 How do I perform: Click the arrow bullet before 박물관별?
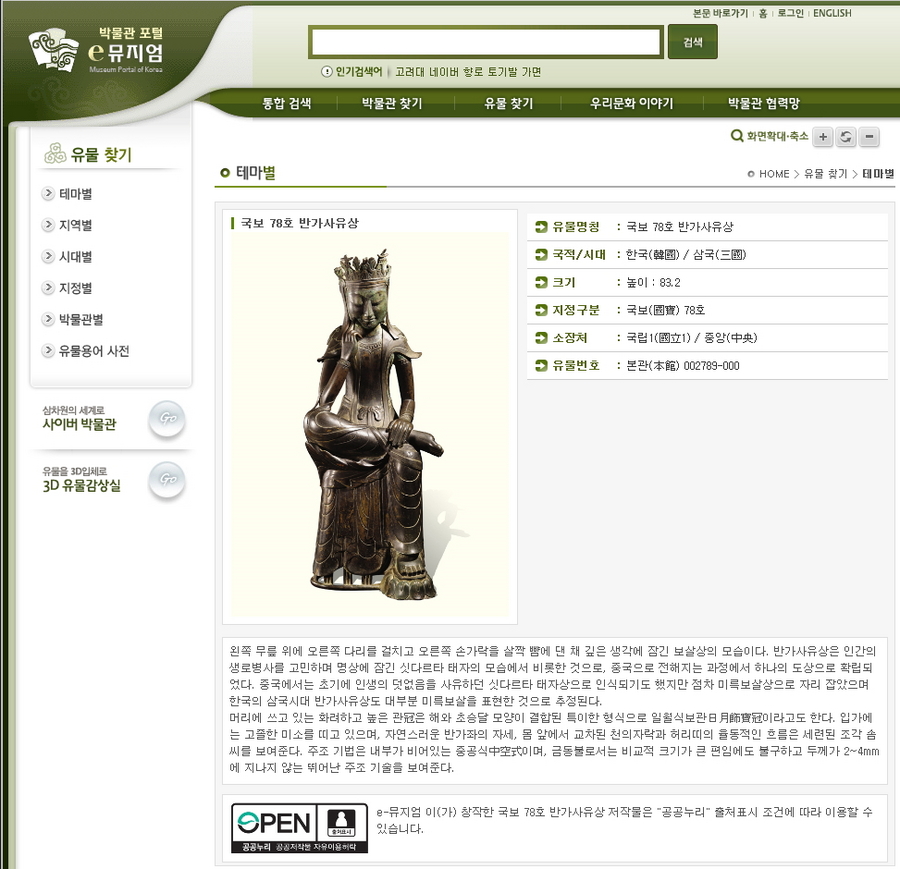point(48,319)
